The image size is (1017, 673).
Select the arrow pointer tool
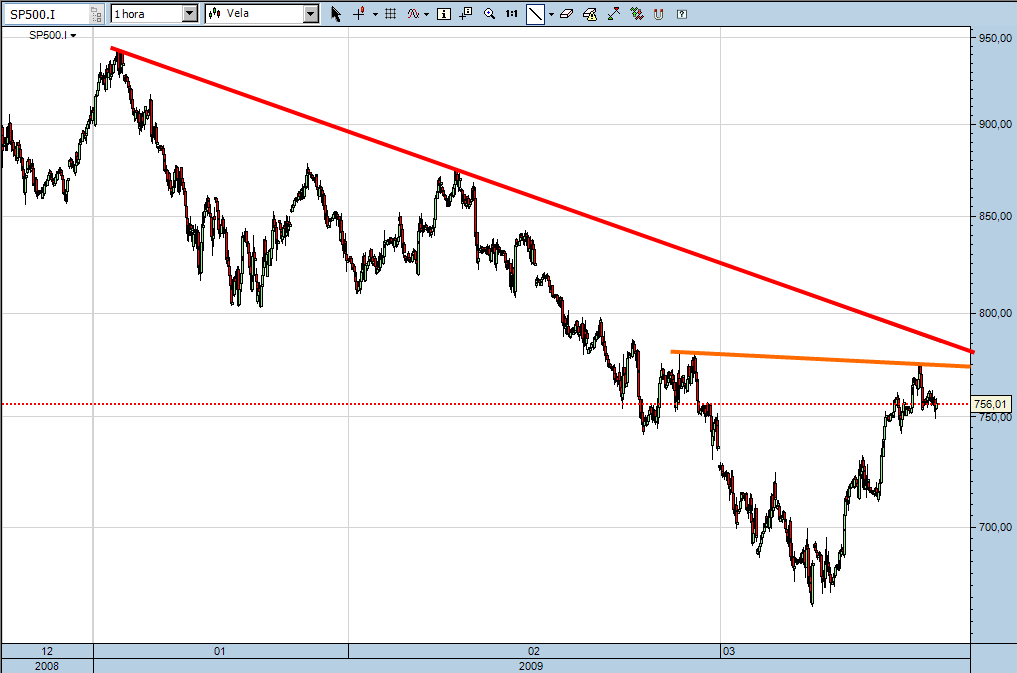click(336, 14)
